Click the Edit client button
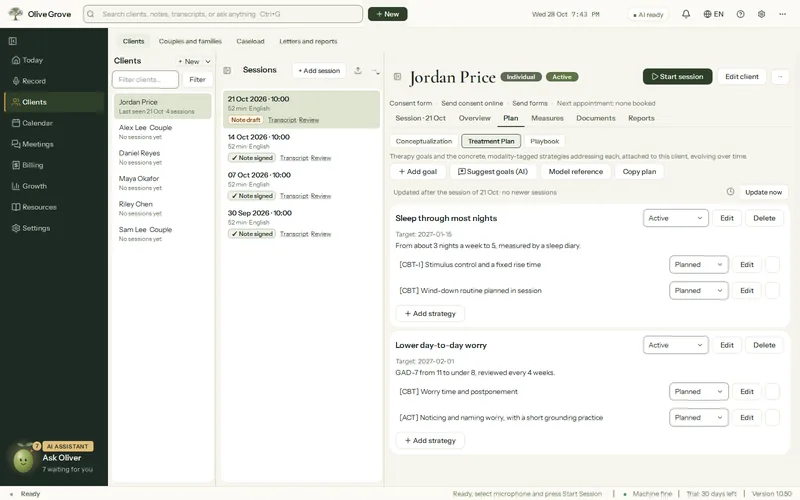This screenshot has width=800, height=500. click(742, 77)
